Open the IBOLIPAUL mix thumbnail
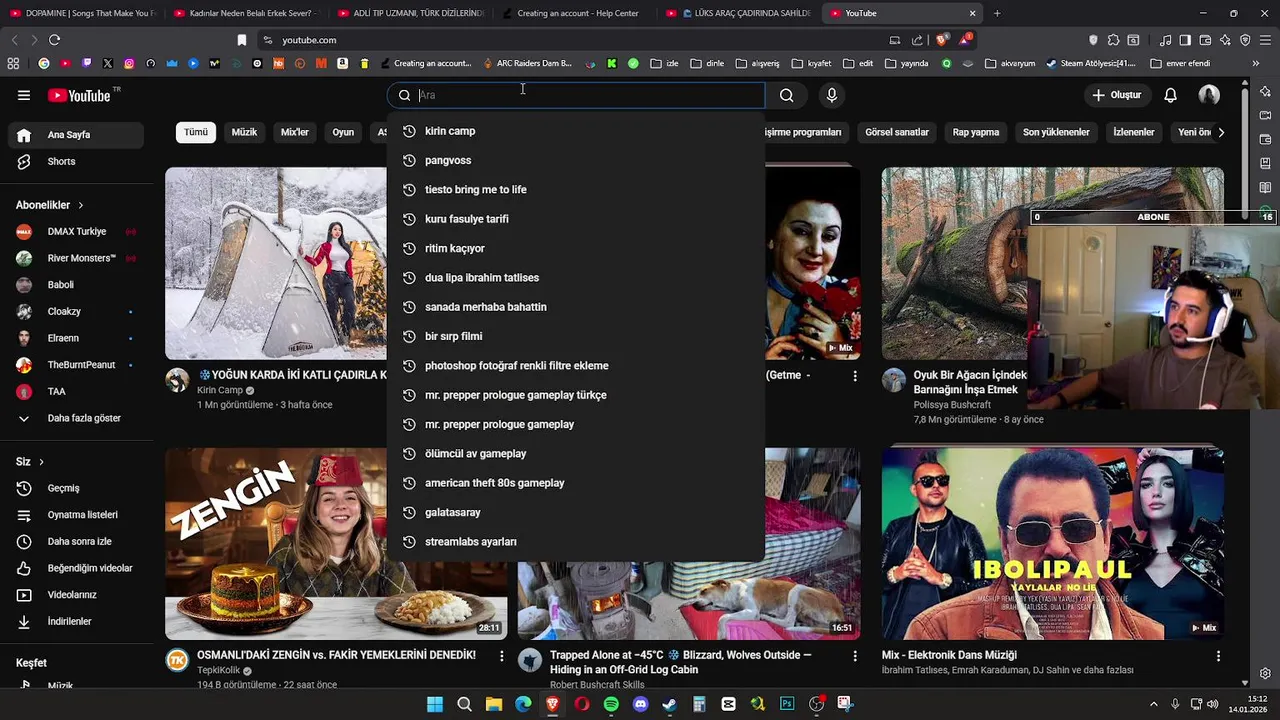The image size is (1280, 720). point(1052,543)
